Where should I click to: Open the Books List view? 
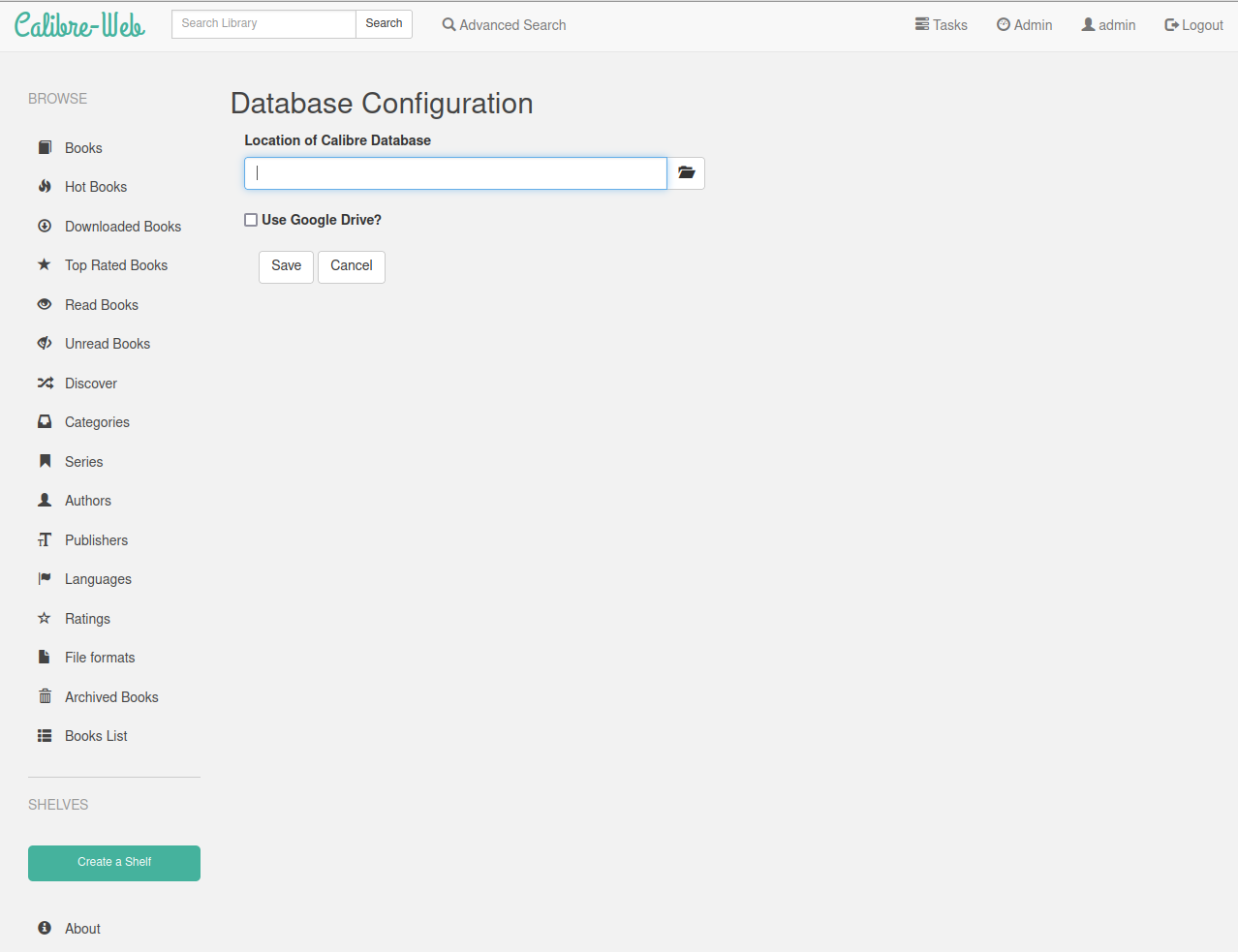pyautogui.click(x=96, y=736)
